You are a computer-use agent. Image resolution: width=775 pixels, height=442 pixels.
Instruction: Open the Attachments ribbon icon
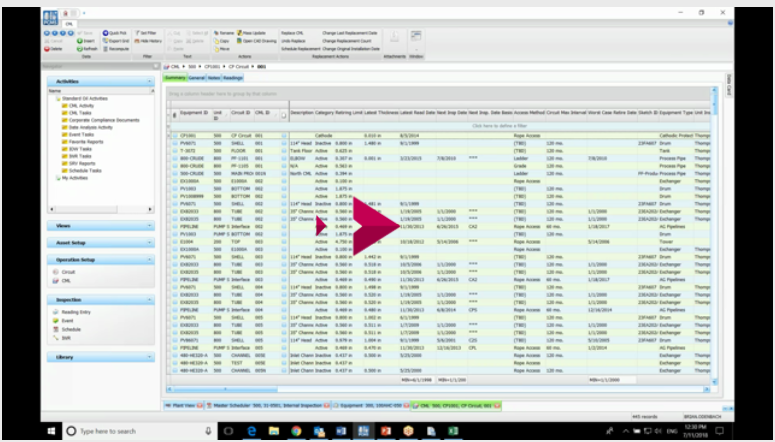click(x=394, y=36)
